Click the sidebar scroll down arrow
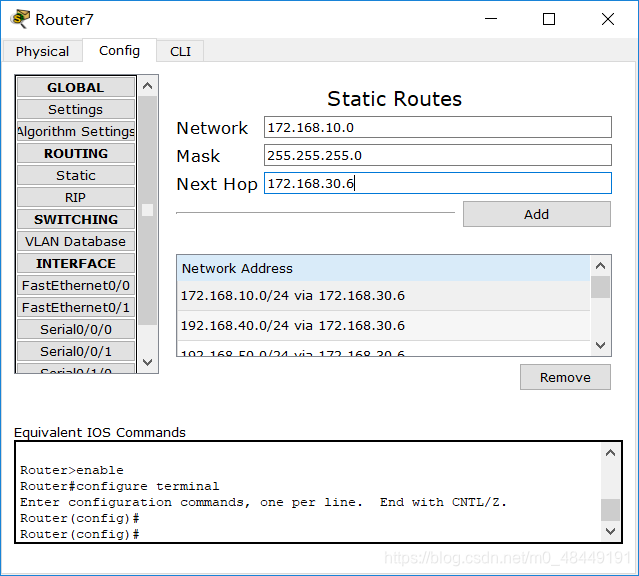This screenshot has width=639, height=576. tap(148, 362)
